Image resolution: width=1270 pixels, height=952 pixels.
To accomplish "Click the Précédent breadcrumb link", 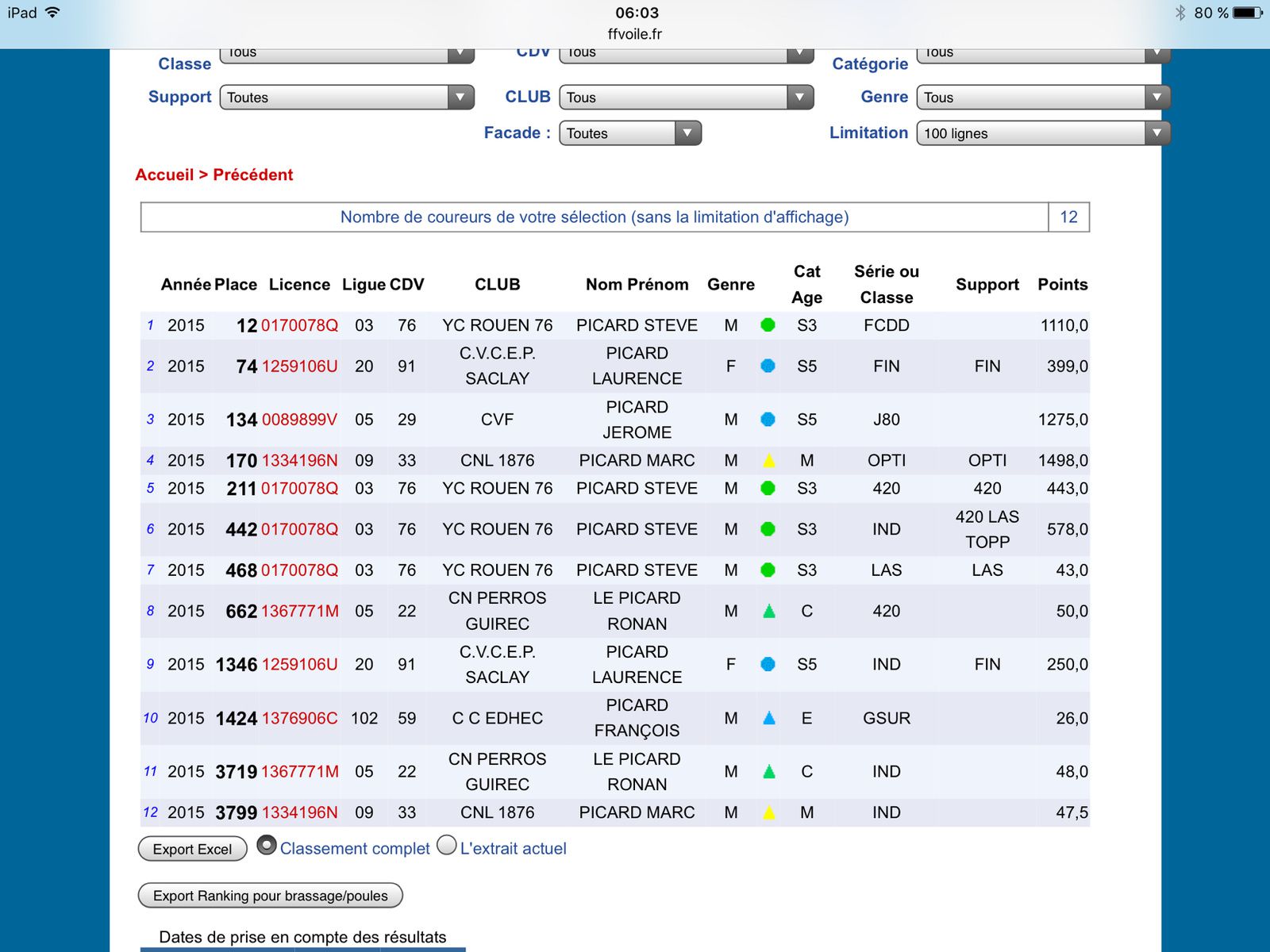I will (253, 175).
